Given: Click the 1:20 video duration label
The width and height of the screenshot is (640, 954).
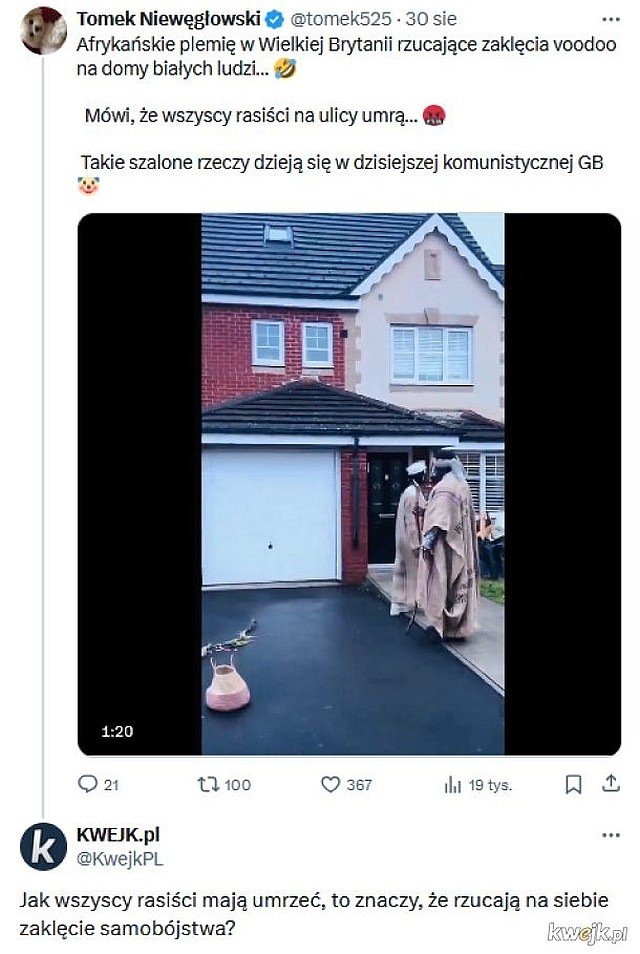Looking at the screenshot, I should click(x=117, y=731).
